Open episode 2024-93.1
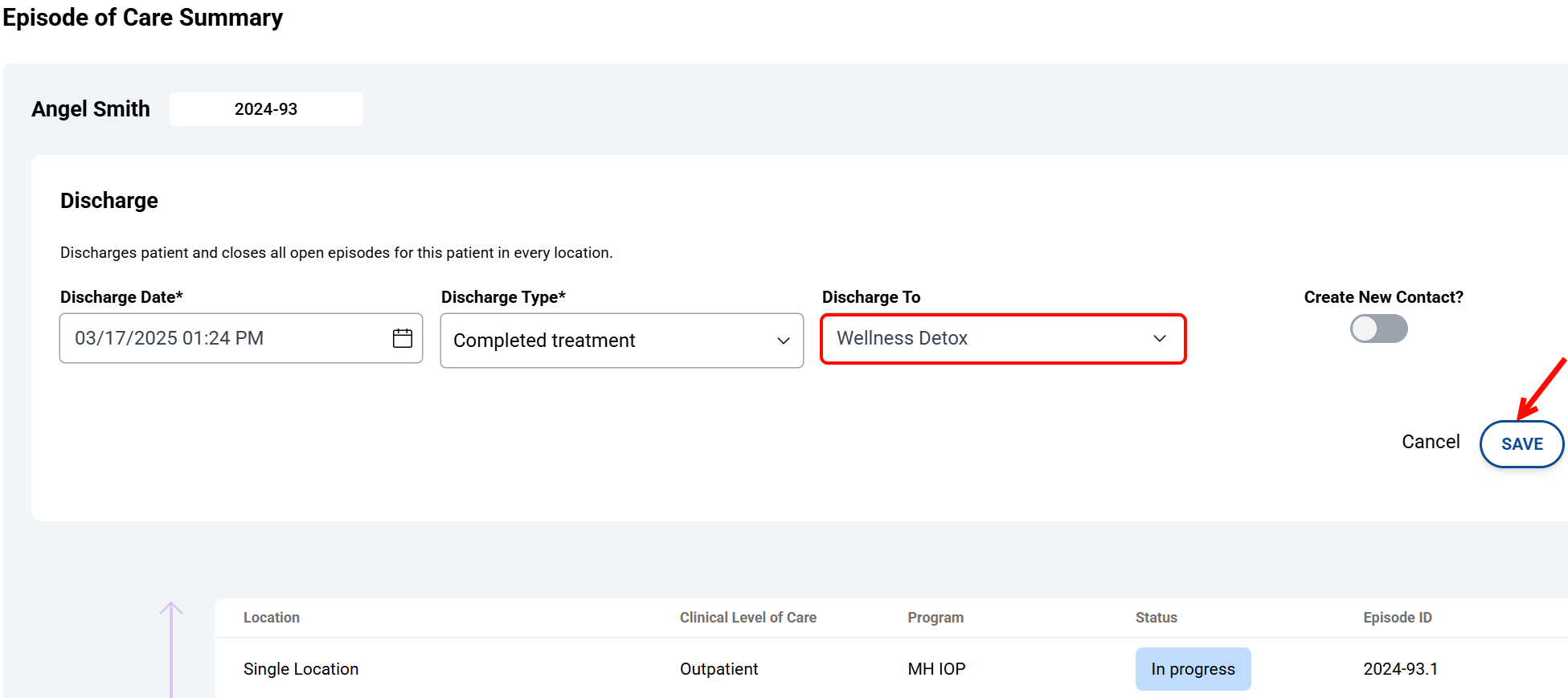This screenshot has height=698, width=1568. coord(1400,669)
